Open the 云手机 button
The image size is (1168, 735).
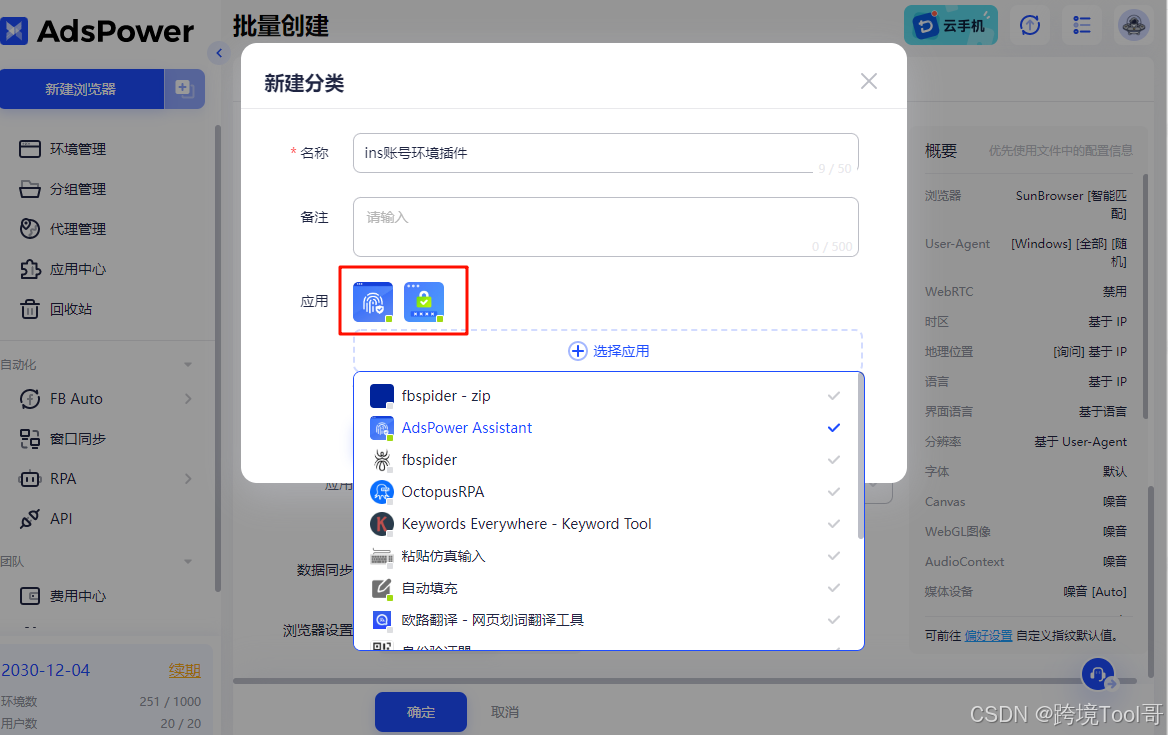point(950,25)
